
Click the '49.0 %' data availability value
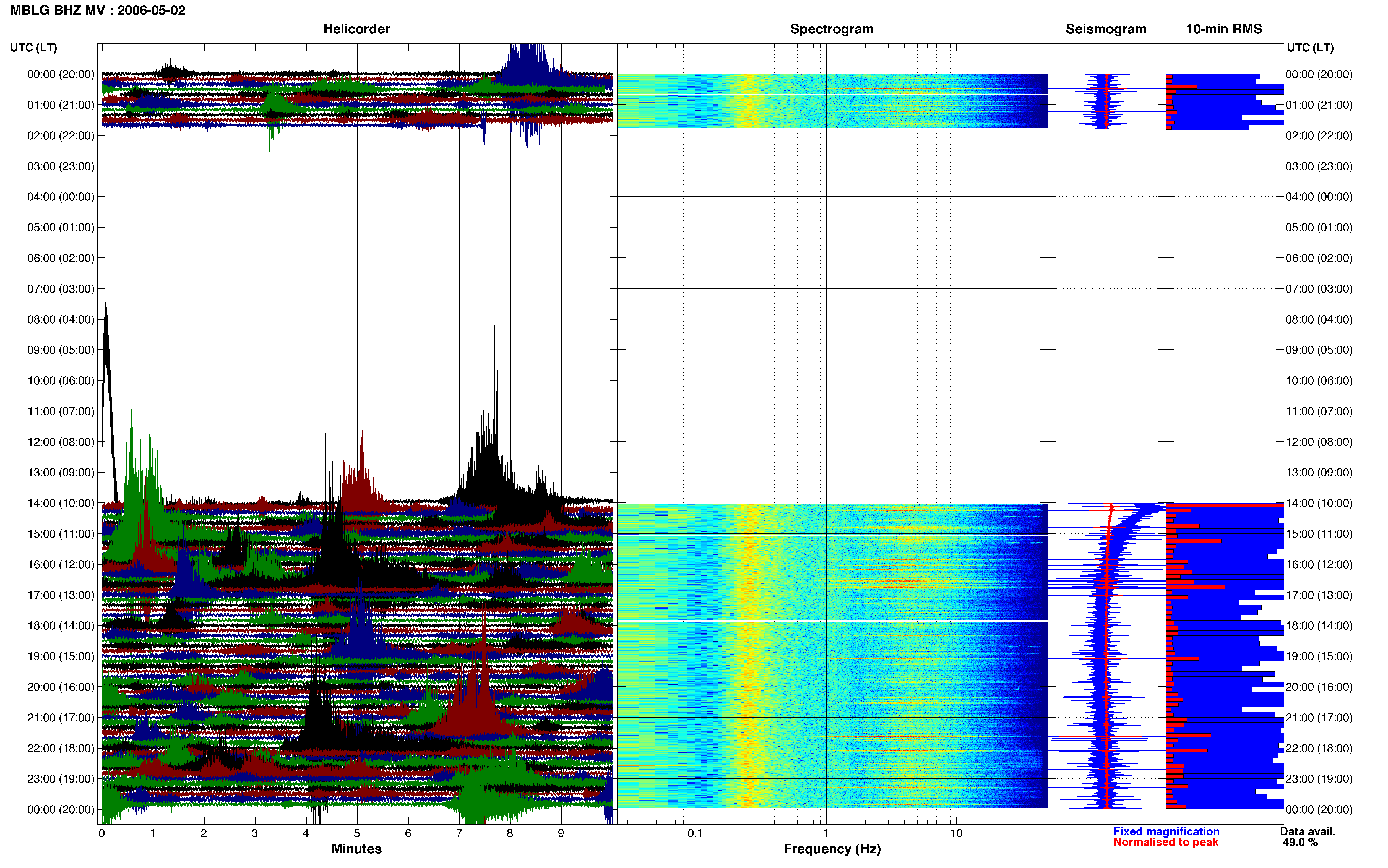(x=1300, y=842)
